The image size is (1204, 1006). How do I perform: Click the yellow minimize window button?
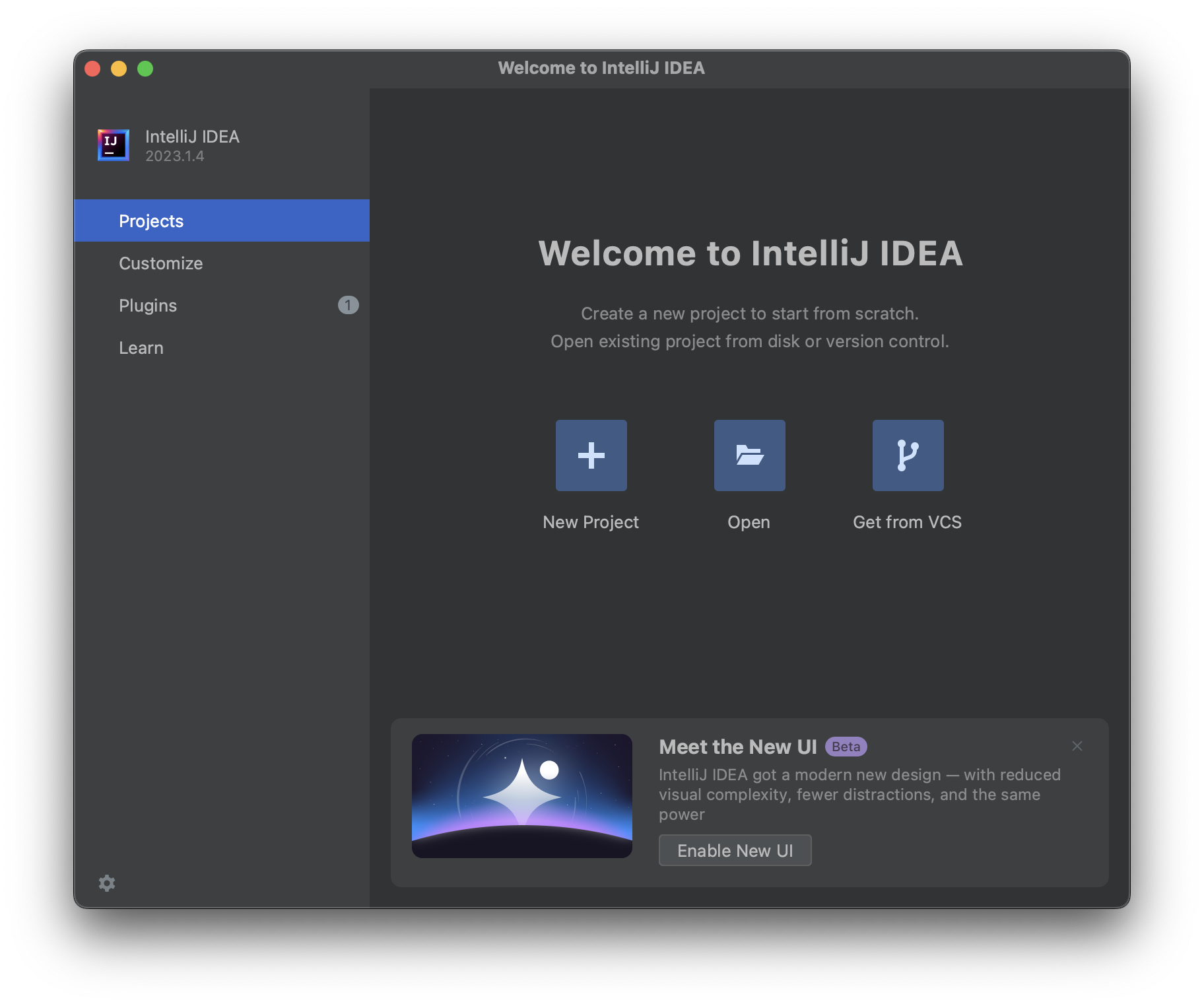coord(119,69)
